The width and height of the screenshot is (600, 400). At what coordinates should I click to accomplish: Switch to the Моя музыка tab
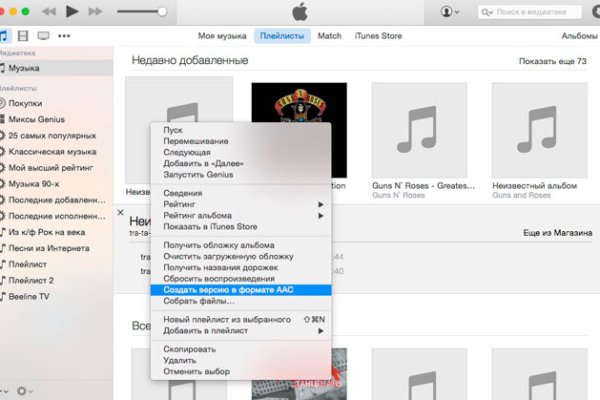tap(222, 36)
